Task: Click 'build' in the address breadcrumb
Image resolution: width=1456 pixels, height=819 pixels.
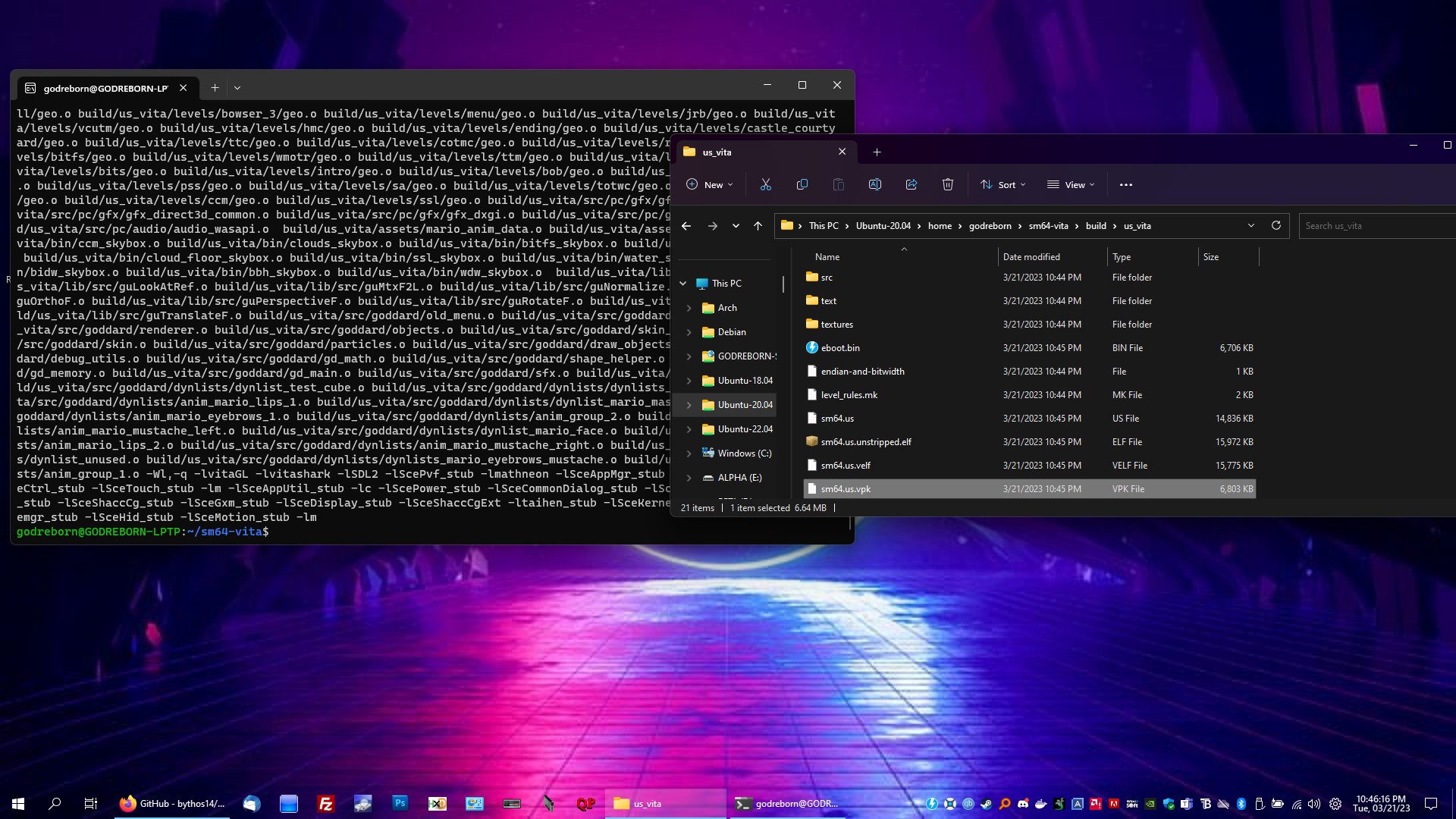Action: pyautogui.click(x=1096, y=226)
